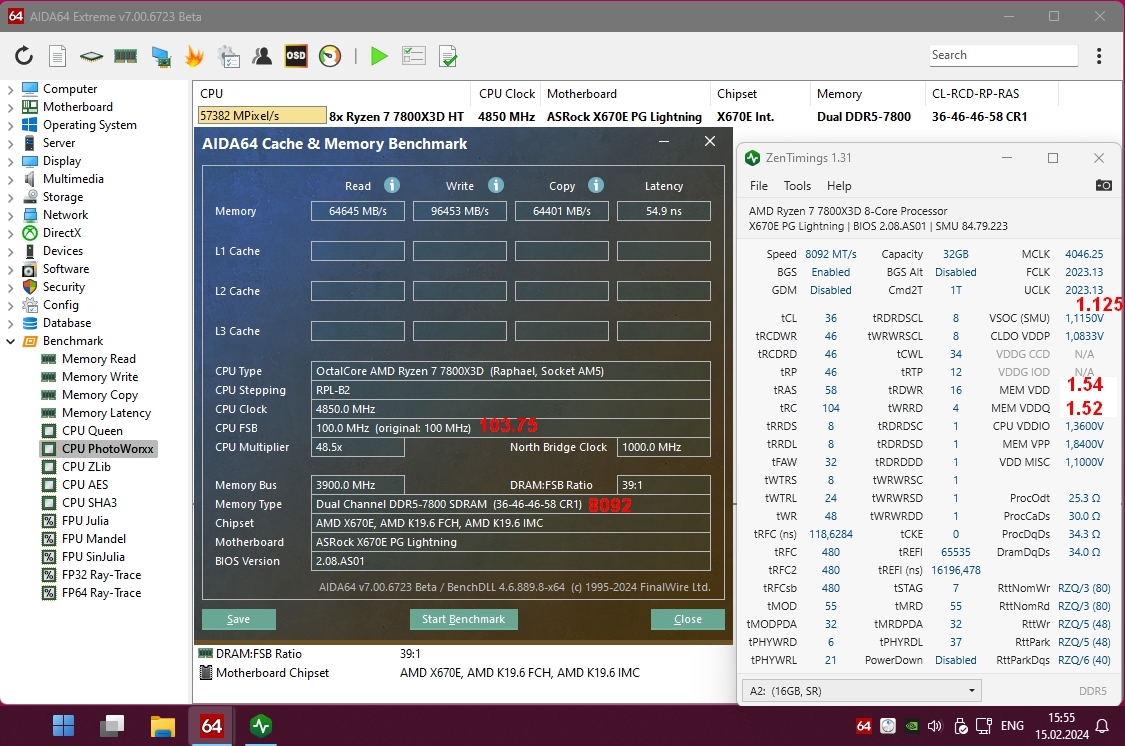Click the DRAM:FSB Ratio row
Viewport: 1125px width, 746px height.
462,653
